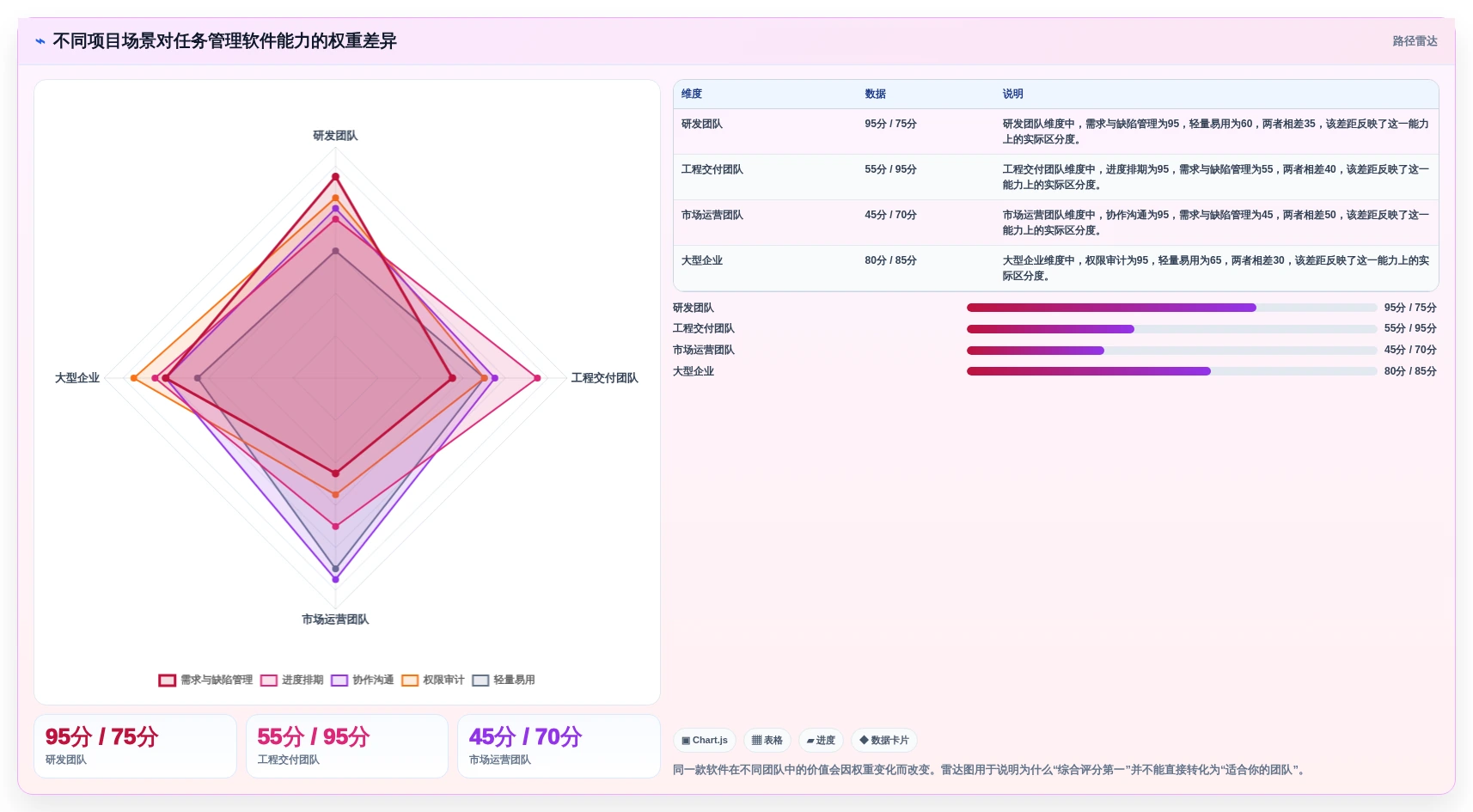1473x812 pixels.
Task: Click the 市场运营团队 progress bar
Action: tap(1171, 351)
